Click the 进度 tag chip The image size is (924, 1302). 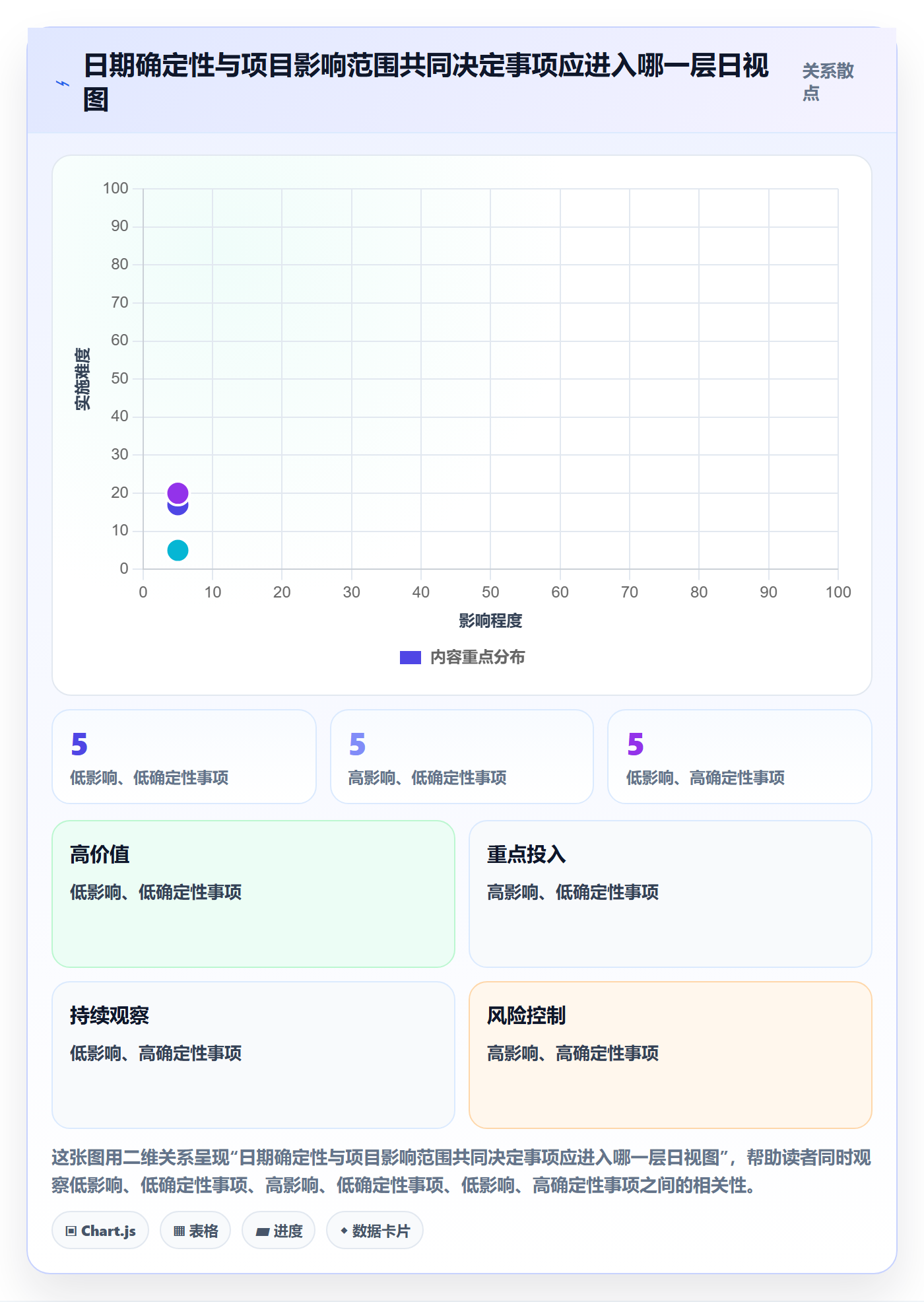pos(279,1231)
